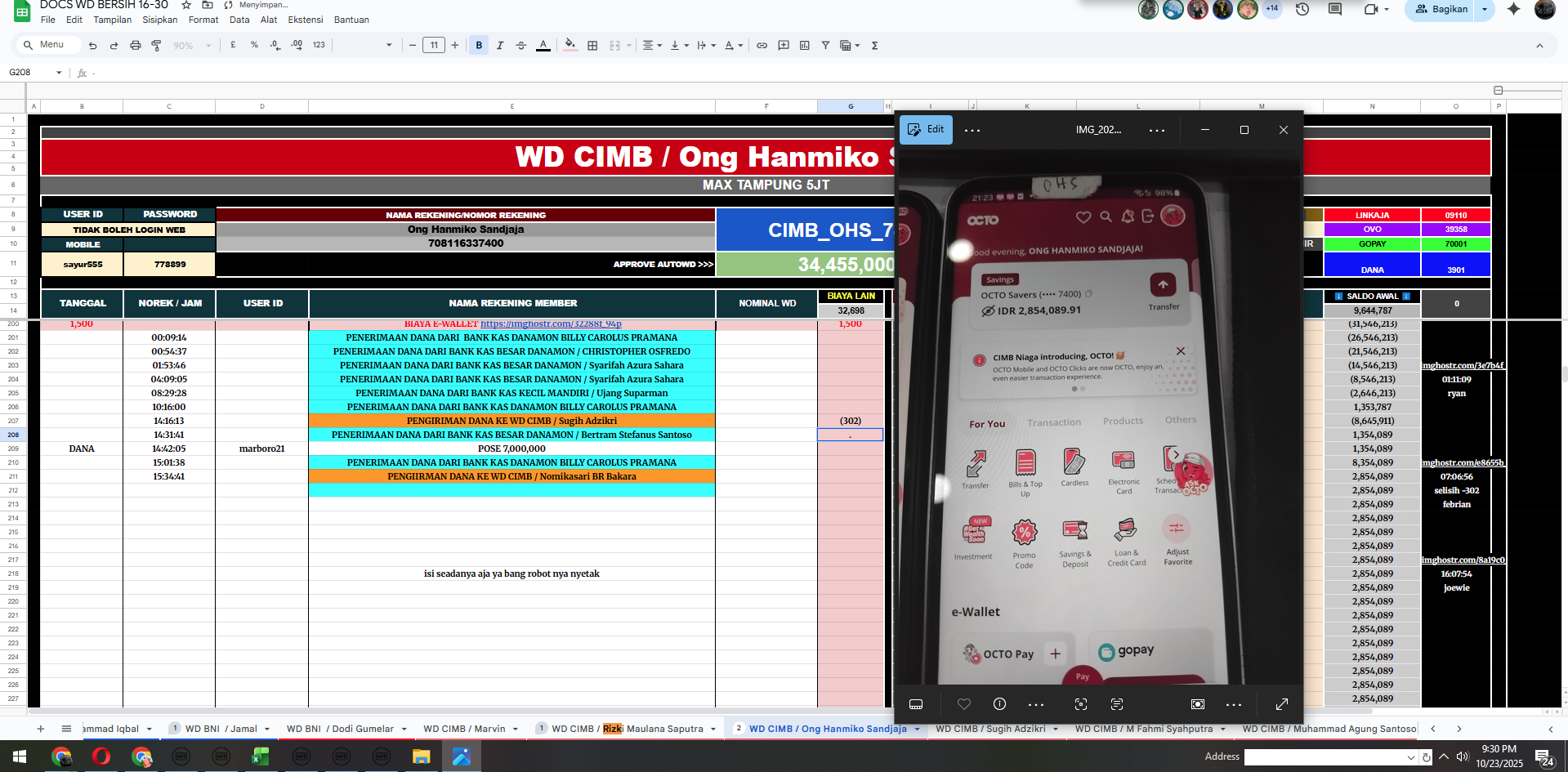This screenshot has height=772, width=1568.
Task: Open the Tampilan menu
Action: point(113,20)
